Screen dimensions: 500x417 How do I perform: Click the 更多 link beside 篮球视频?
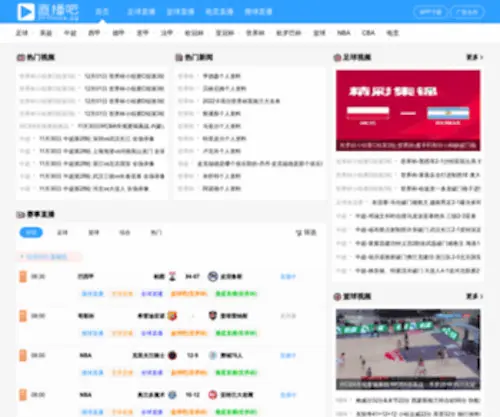coord(474,296)
